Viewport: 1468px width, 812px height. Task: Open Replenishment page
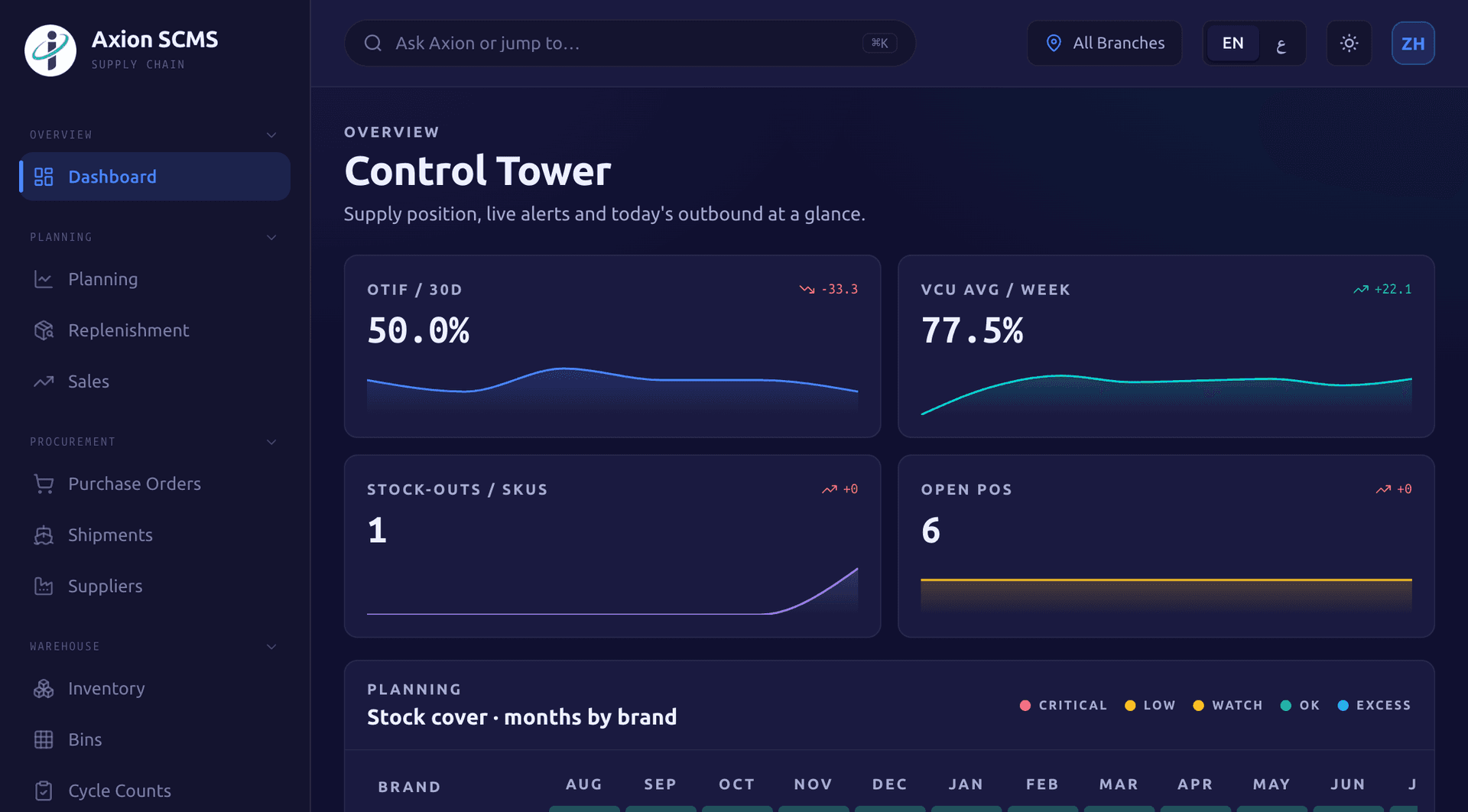coord(154,330)
